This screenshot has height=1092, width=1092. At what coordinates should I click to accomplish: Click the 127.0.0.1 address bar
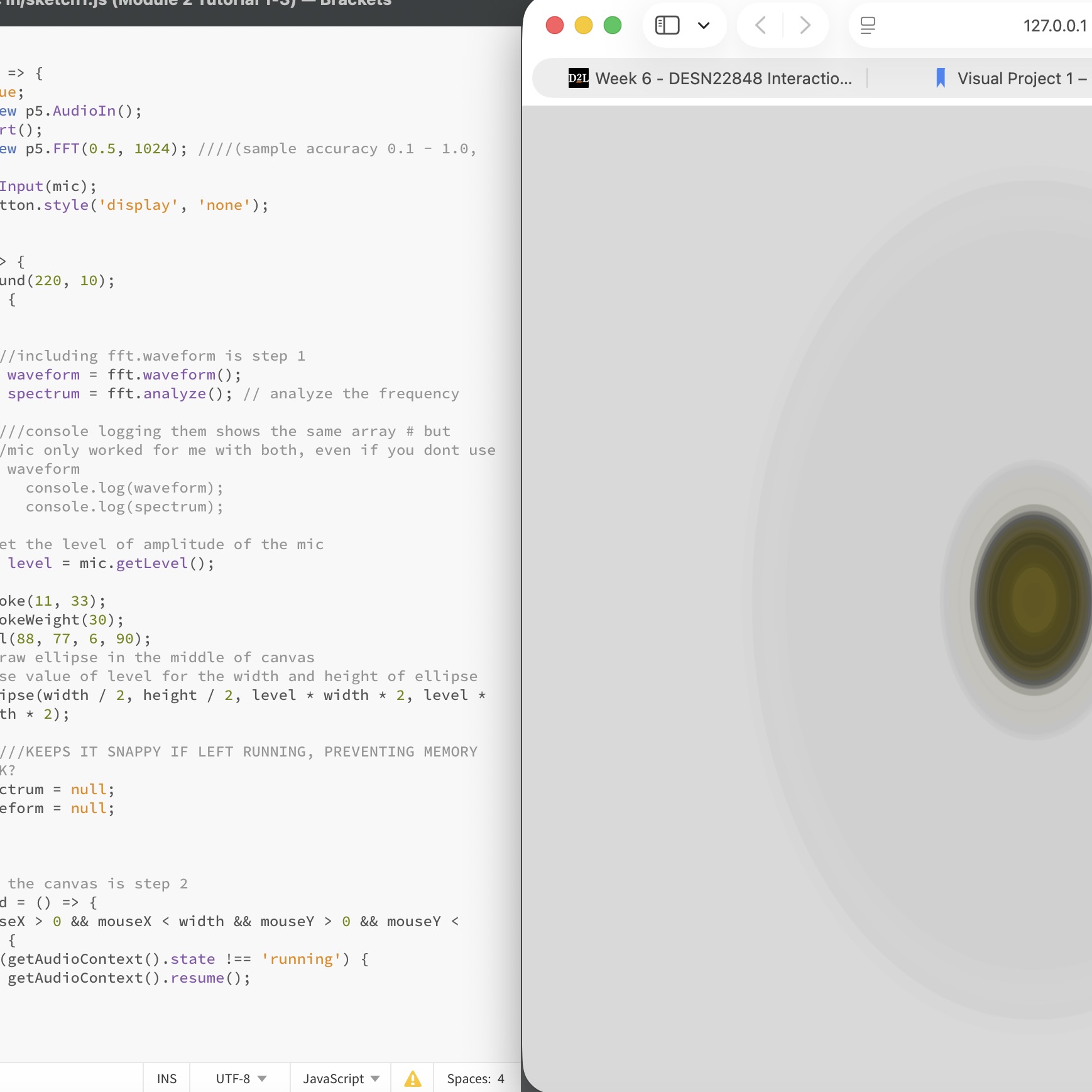[1055, 25]
